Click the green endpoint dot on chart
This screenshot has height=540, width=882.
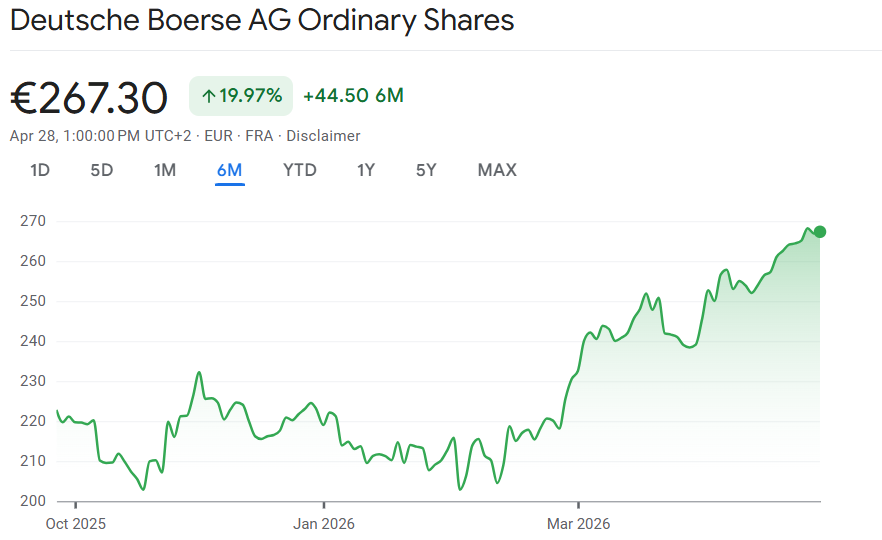click(820, 232)
